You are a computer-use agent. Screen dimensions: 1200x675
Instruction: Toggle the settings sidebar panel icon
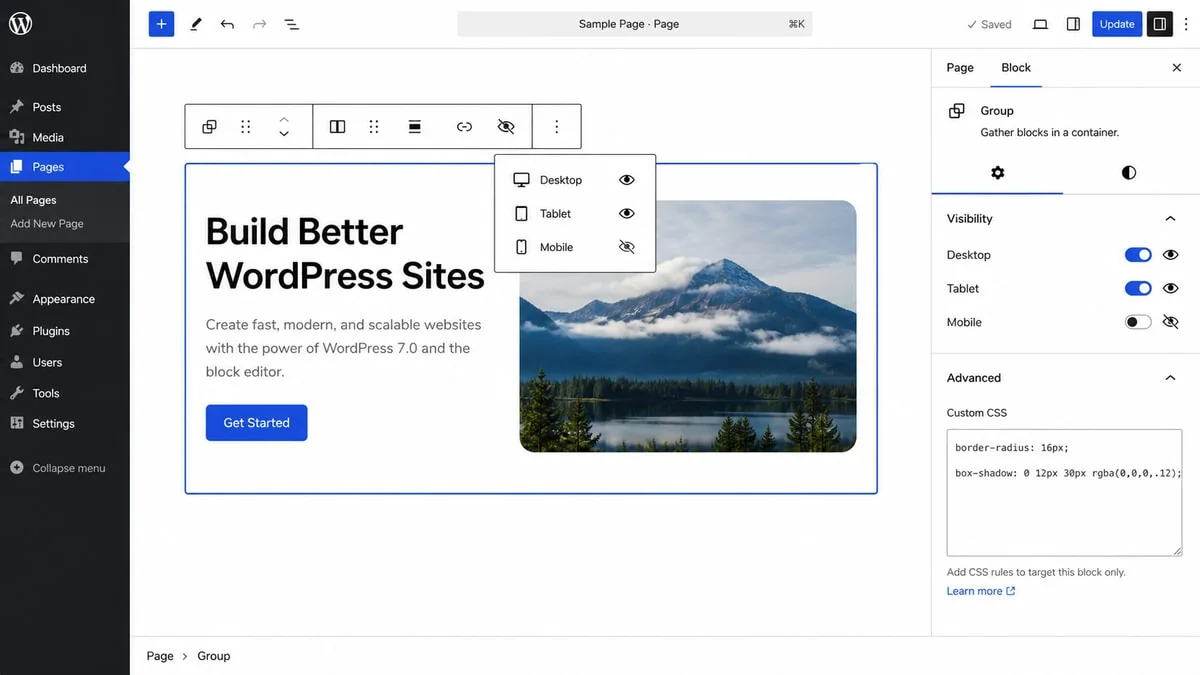1073,24
